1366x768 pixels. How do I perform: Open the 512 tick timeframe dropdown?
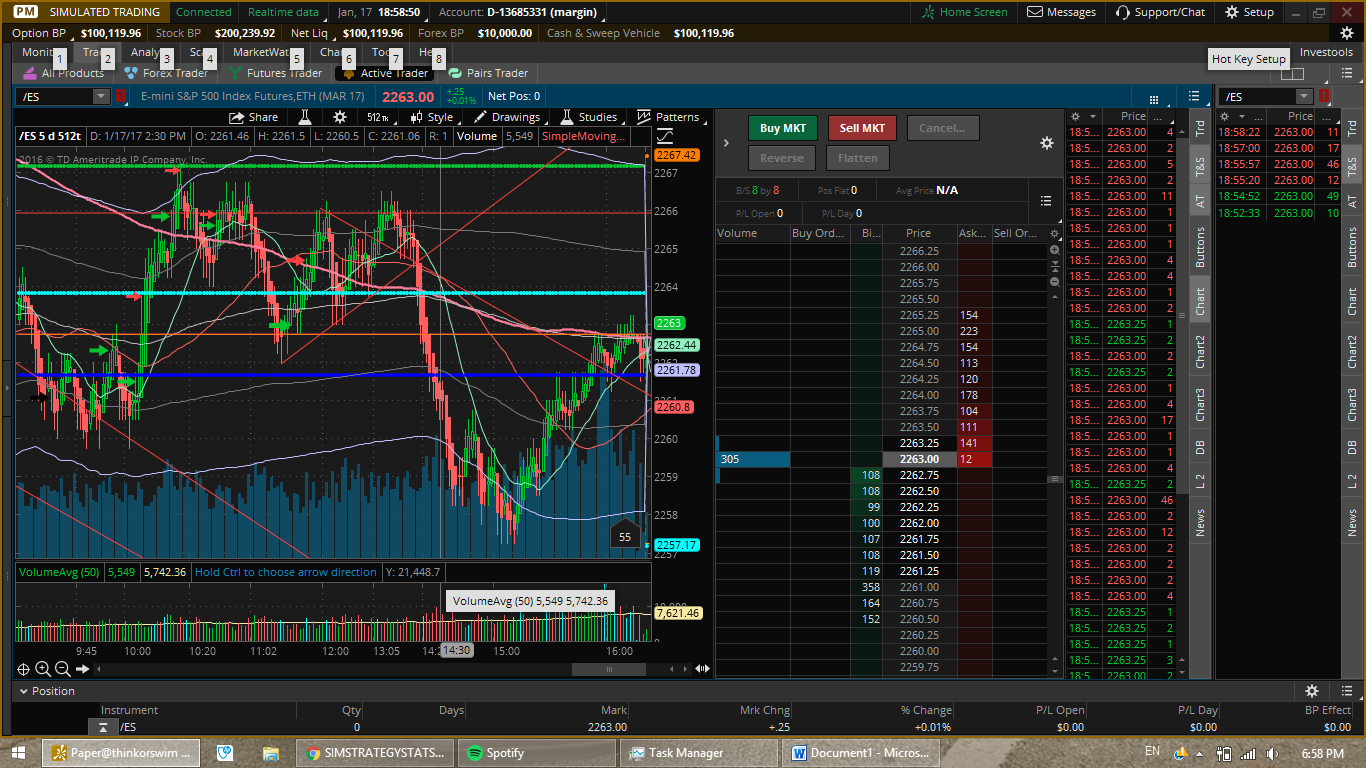[380, 117]
